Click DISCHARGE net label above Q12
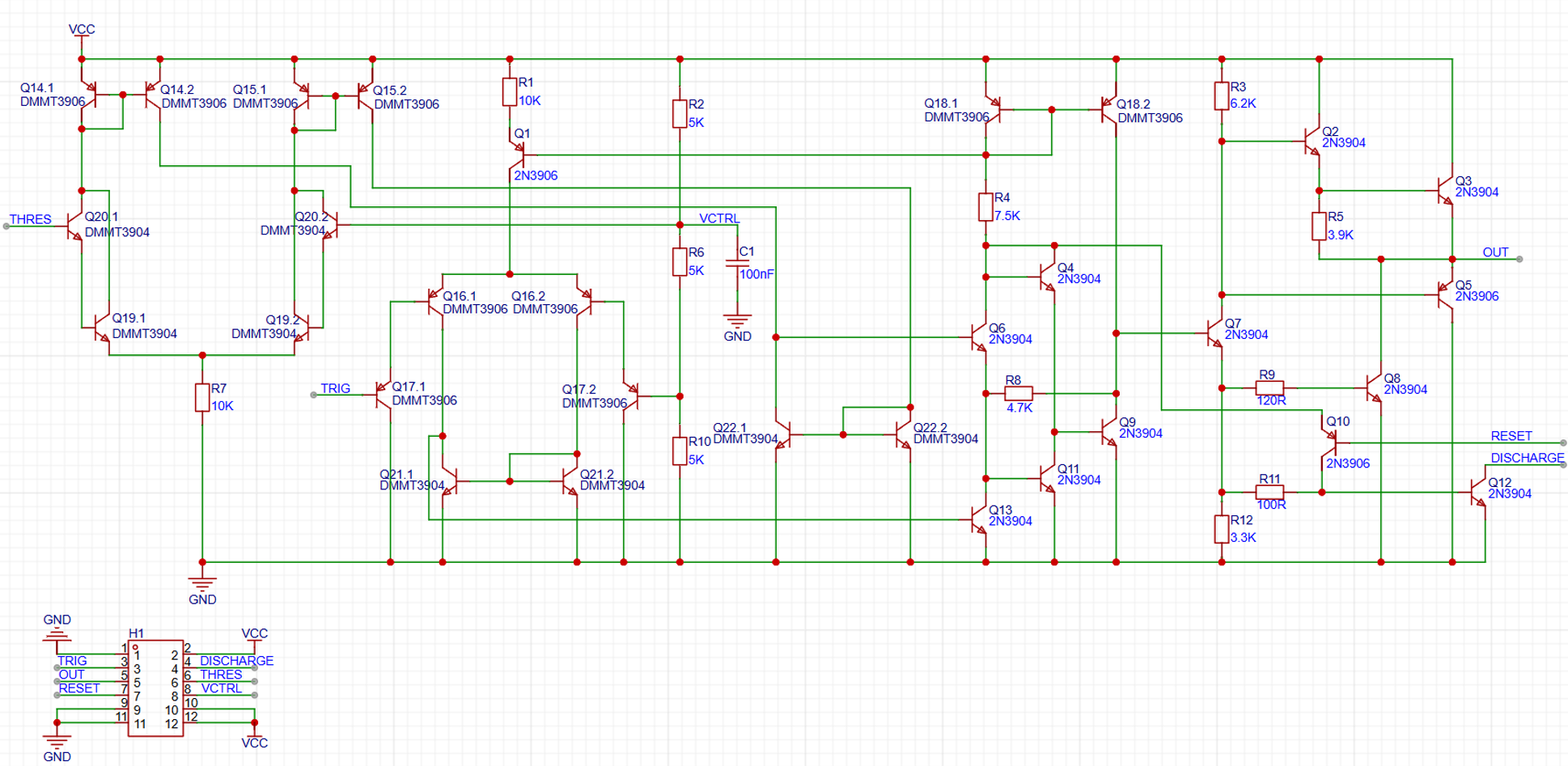This screenshot has height=766, width=1568. pyautogui.click(x=1528, y=458)
